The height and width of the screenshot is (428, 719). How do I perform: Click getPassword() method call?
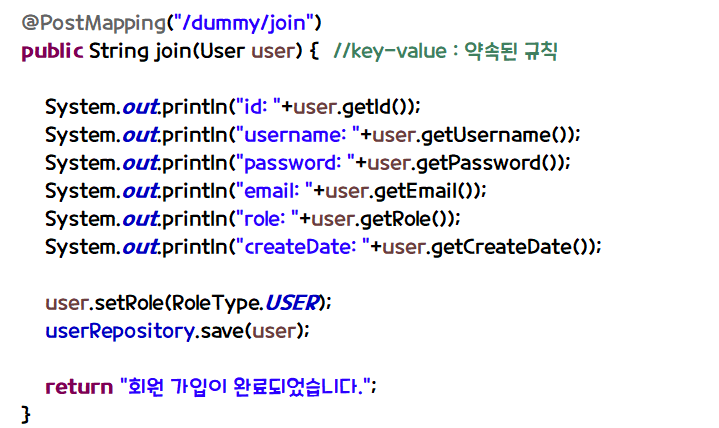pyautogui.click(x=490, y=163)
